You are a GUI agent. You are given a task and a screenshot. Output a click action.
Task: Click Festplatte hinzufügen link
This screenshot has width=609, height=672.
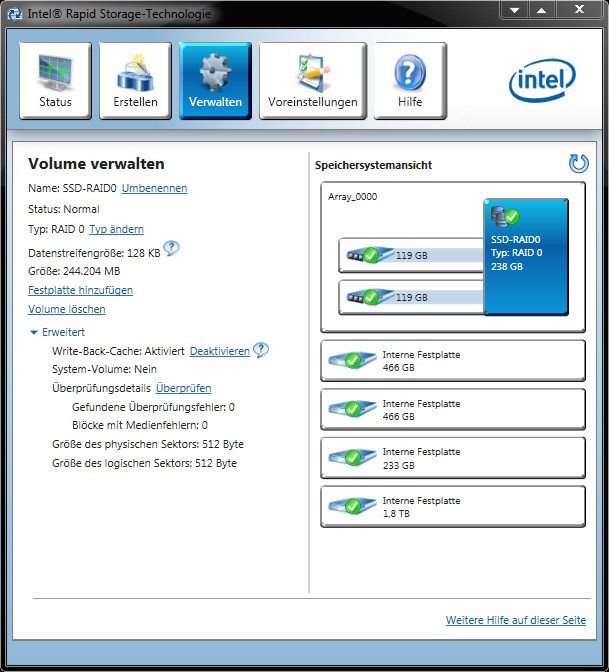point(81,290)
